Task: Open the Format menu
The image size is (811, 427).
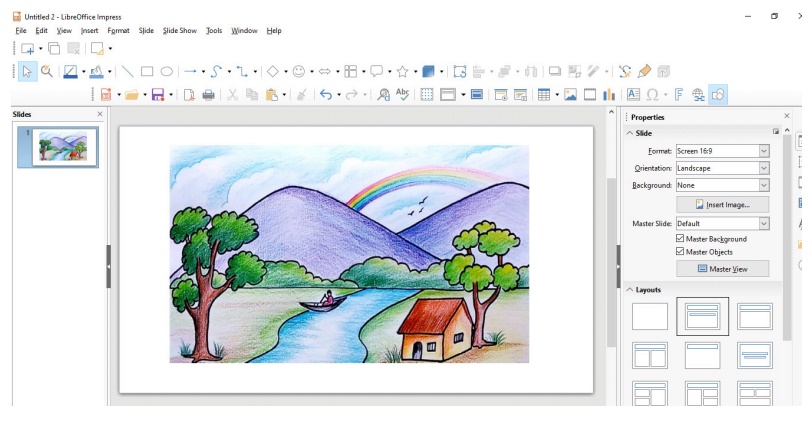Action: 118,31
